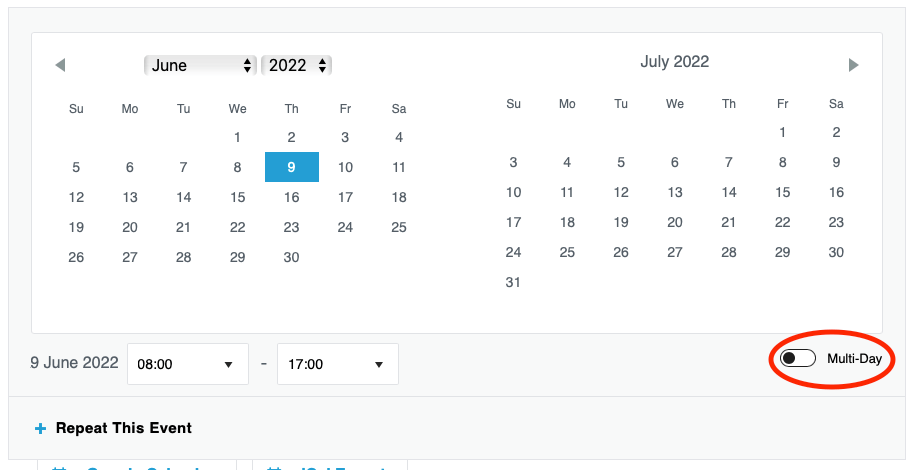Advance to next month with right arrow

point(853,65)
